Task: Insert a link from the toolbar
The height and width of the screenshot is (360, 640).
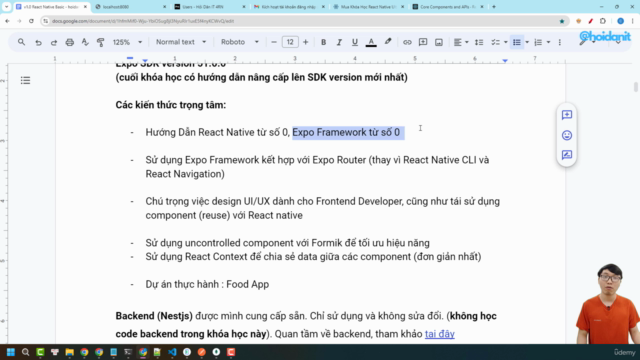Action: point(407,42)
